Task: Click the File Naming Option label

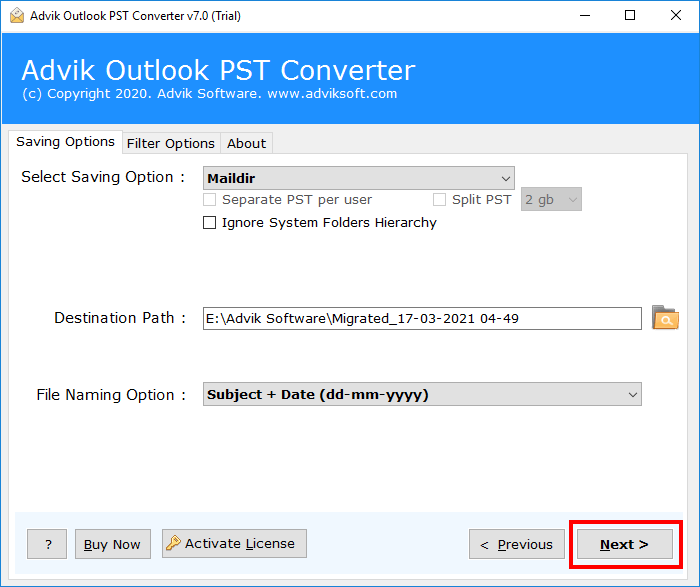Action: coord(111,395)
